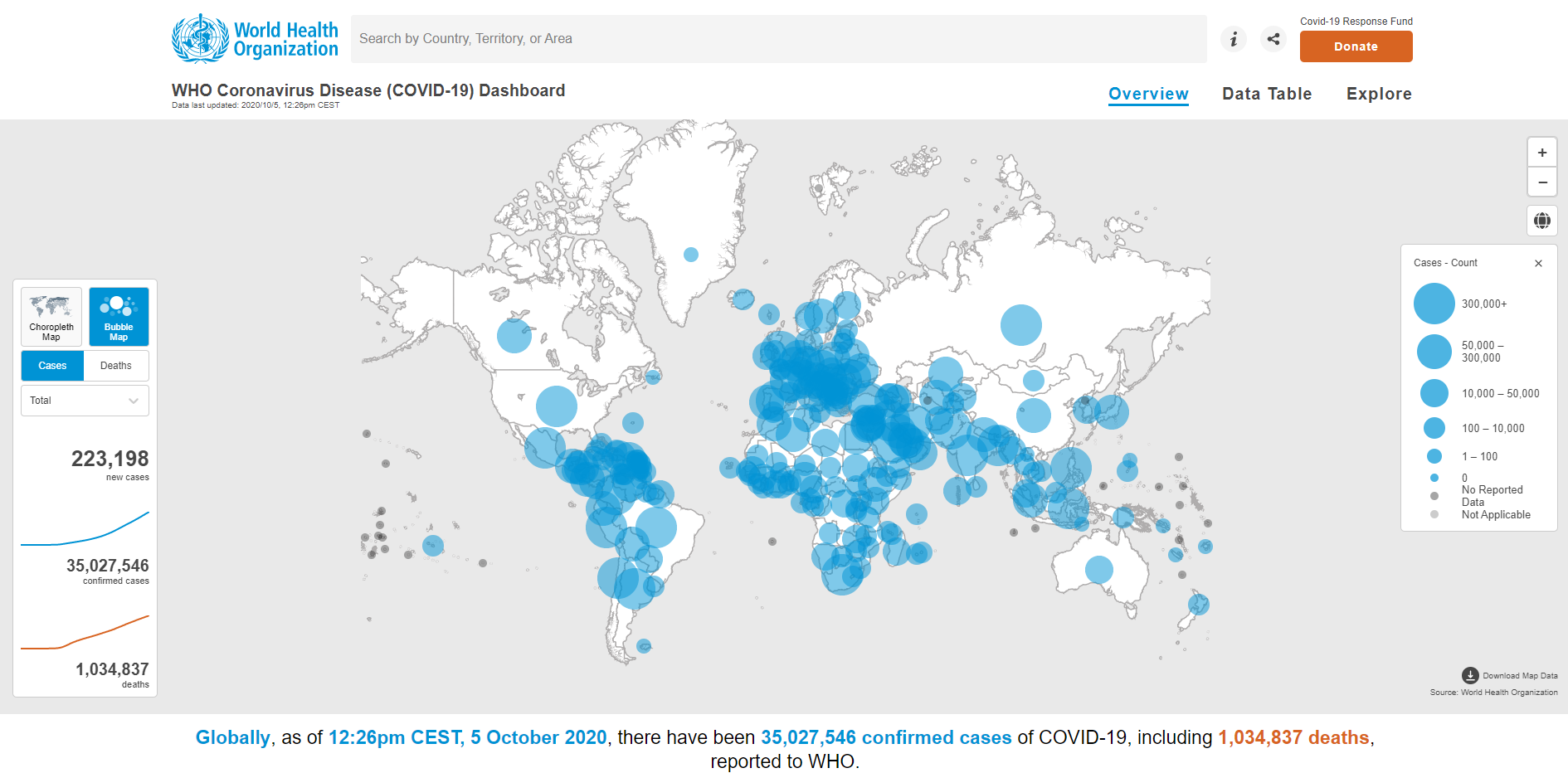Toggle map data to Cases
The height and width of the screenshot is (773, 1568).
52,366
